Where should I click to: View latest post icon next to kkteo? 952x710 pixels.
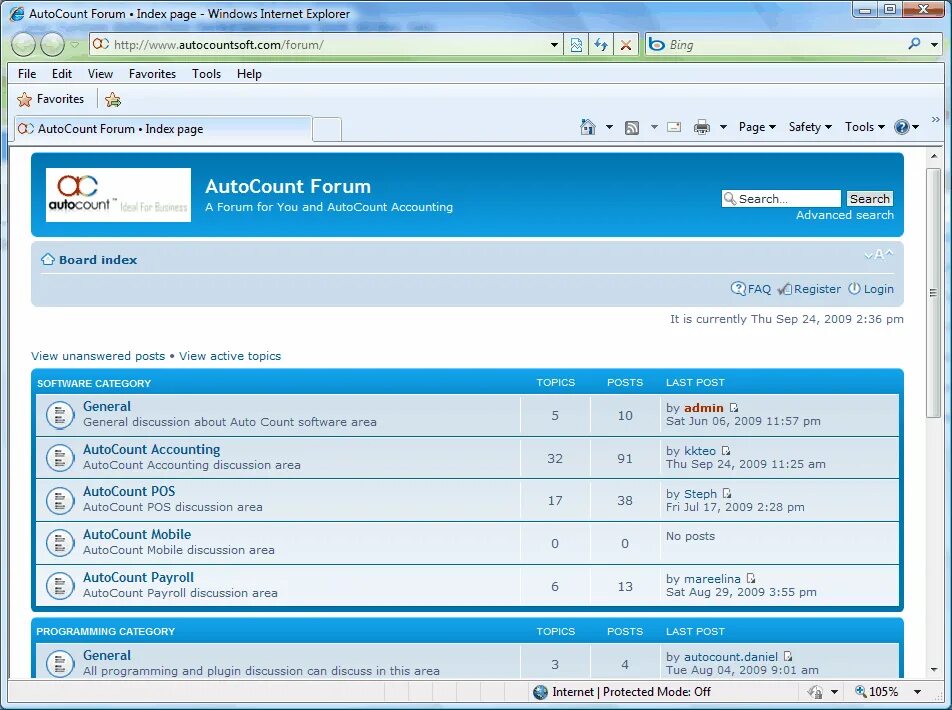click(x=726, y=451)
